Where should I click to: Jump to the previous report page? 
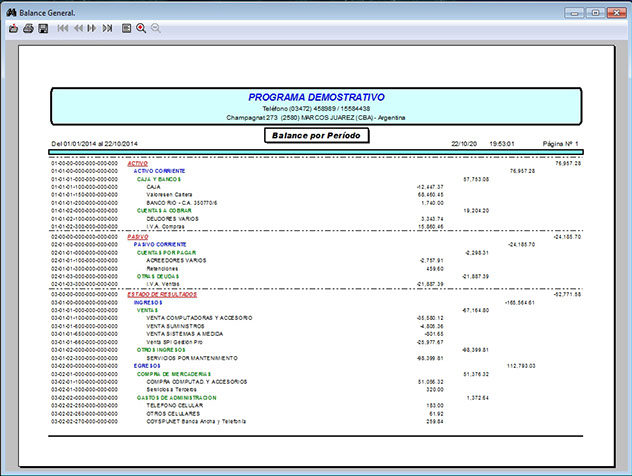[x=77, y=29]
